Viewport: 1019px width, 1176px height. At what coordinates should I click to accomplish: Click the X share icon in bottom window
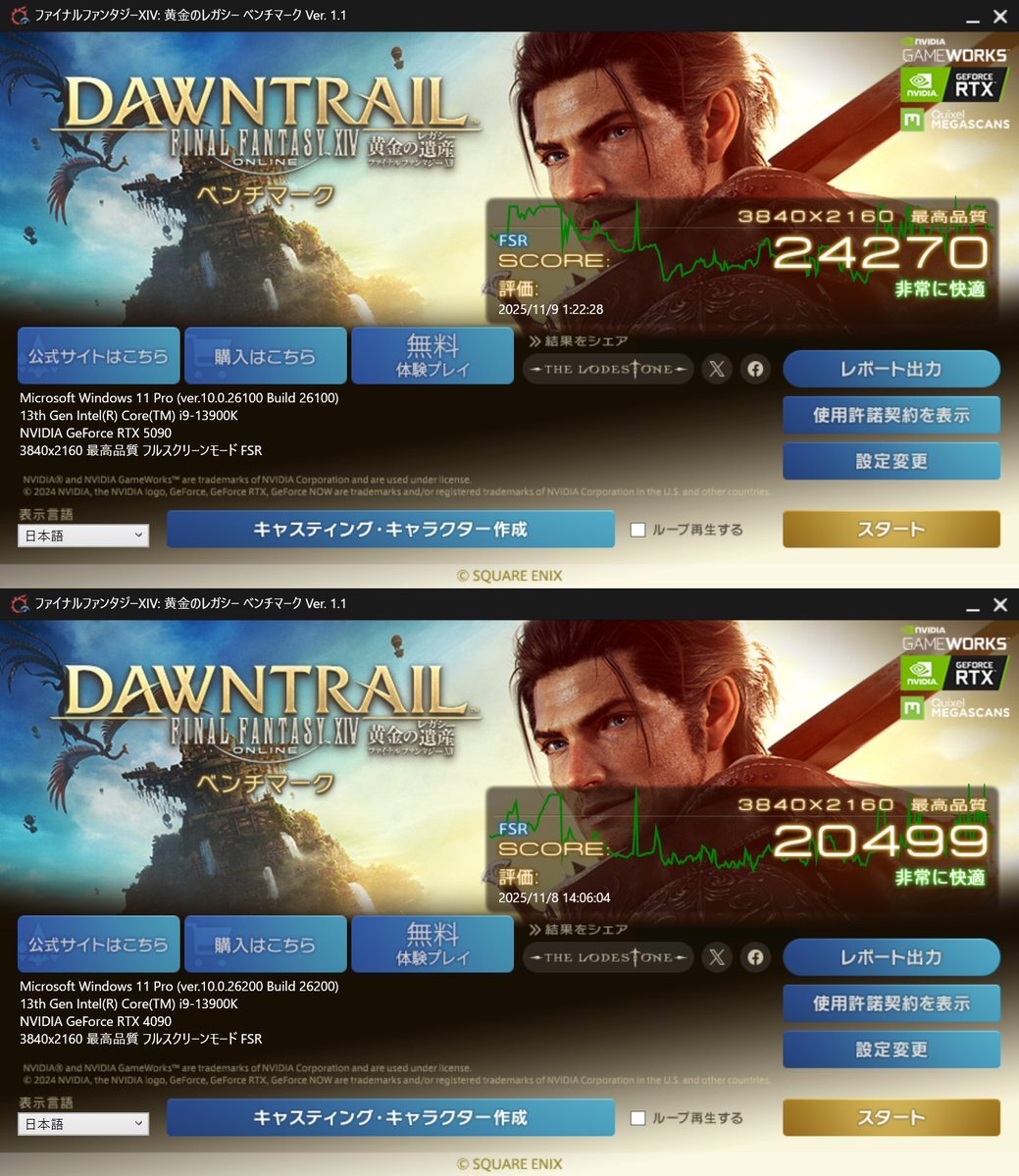[x=717, y=957]
